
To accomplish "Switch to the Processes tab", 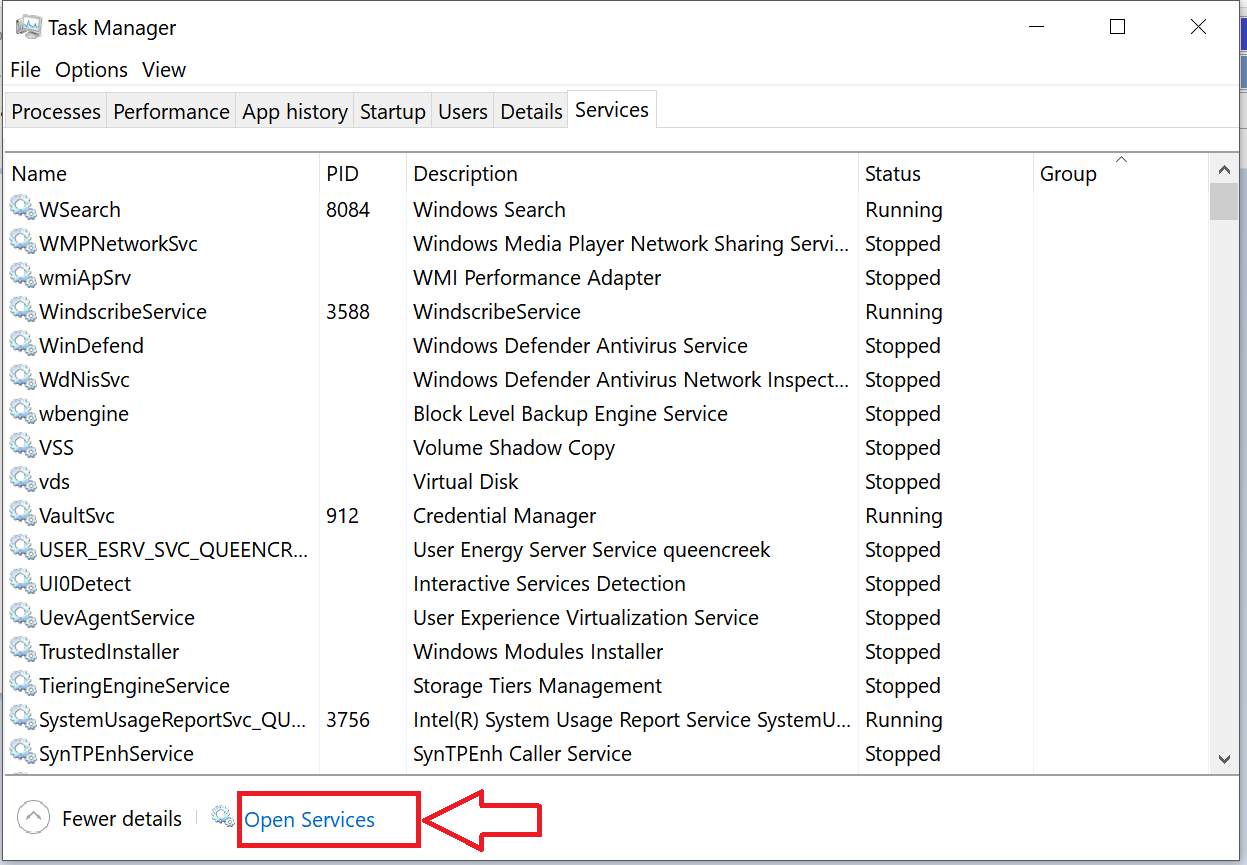I will pyautogui.click(x=56, y=112).
